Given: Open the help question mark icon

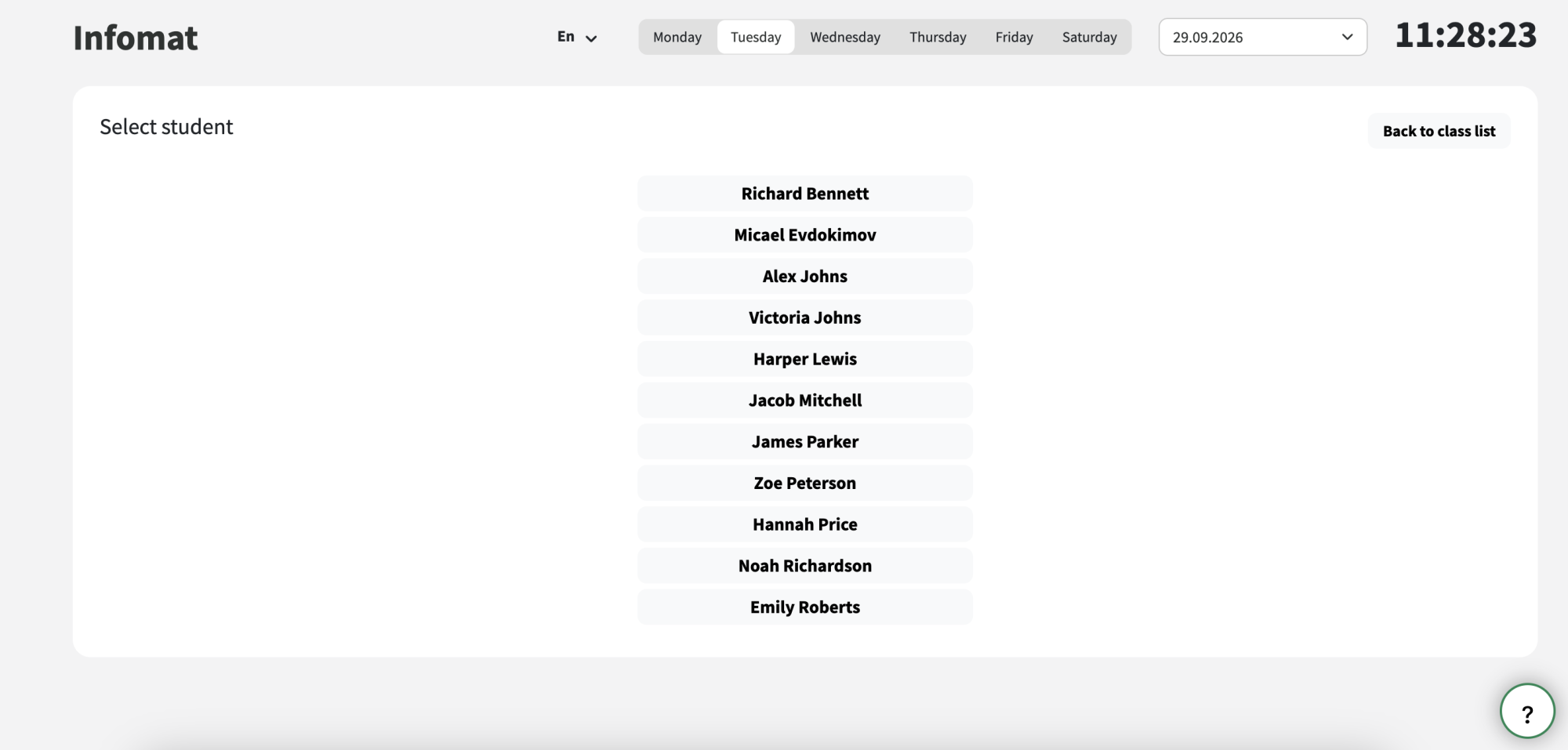Looking at the screenshot, I should [x=1526, y=711].
